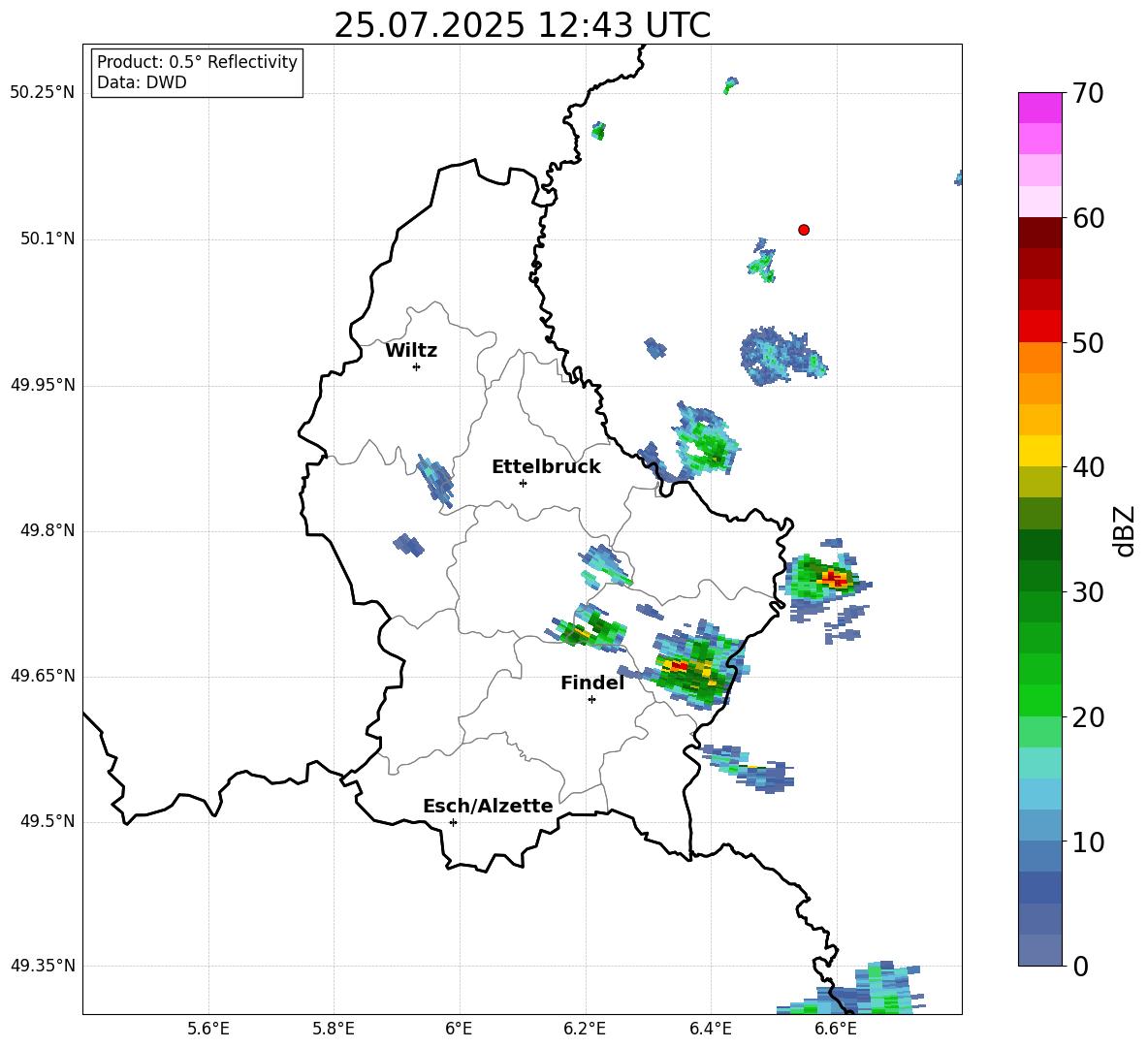
Task: Click the 30 label on the colorbar
Action: point(1088,592)
